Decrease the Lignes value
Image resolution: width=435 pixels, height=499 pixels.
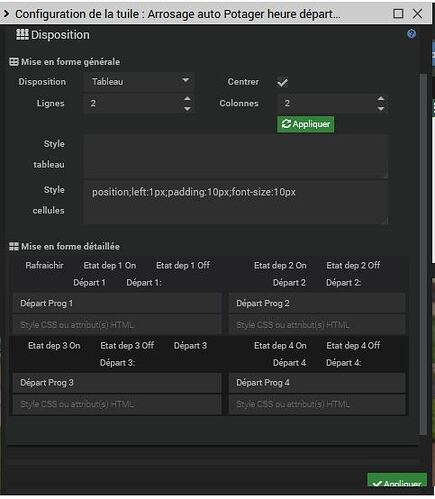click(187, 109)
